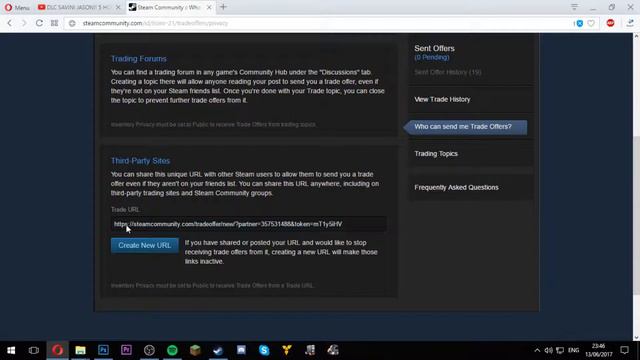Image resolution: width=640 pixels, height=360 pixels.
Task: Close the YouTube DLC tab
Action: click(118, 7)
